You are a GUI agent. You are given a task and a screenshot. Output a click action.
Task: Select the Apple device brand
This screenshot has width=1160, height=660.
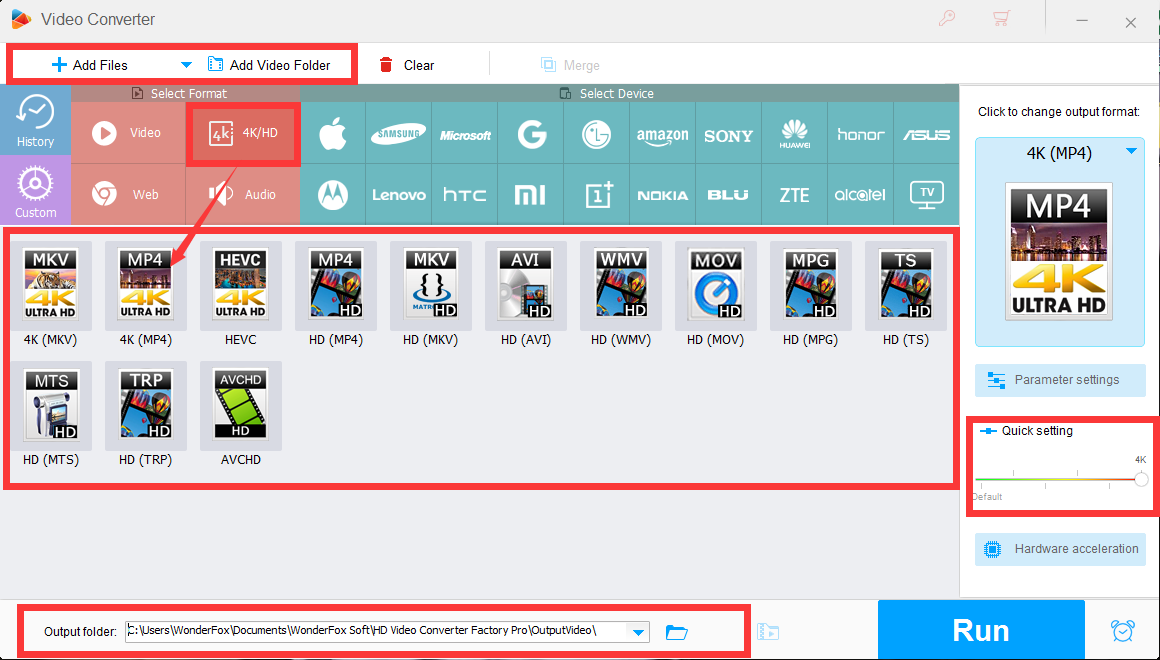[x=332, y=134]
